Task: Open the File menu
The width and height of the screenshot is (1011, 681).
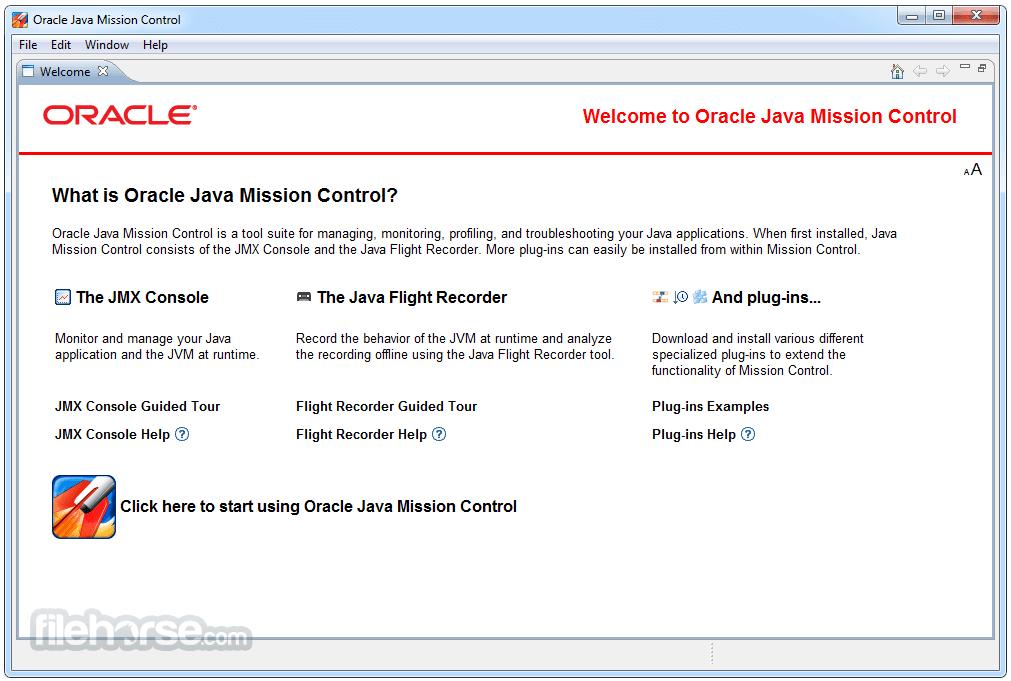Action: pyautogui.click(x=27, y=44)
